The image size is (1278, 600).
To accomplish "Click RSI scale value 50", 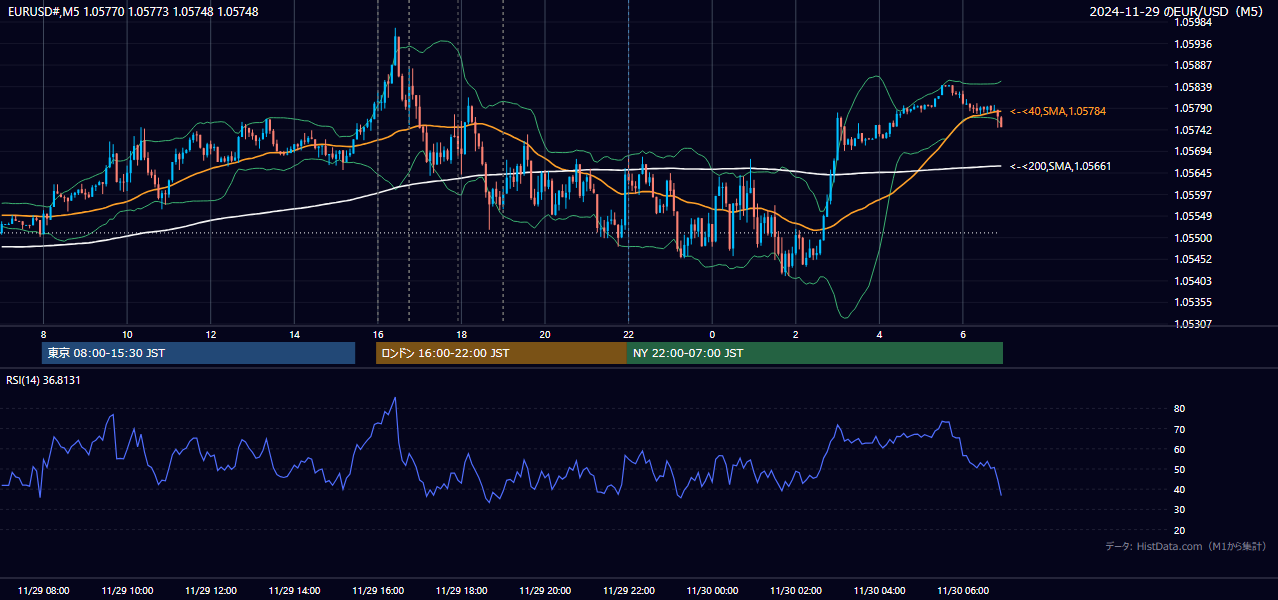I will tap(1179, 469).
